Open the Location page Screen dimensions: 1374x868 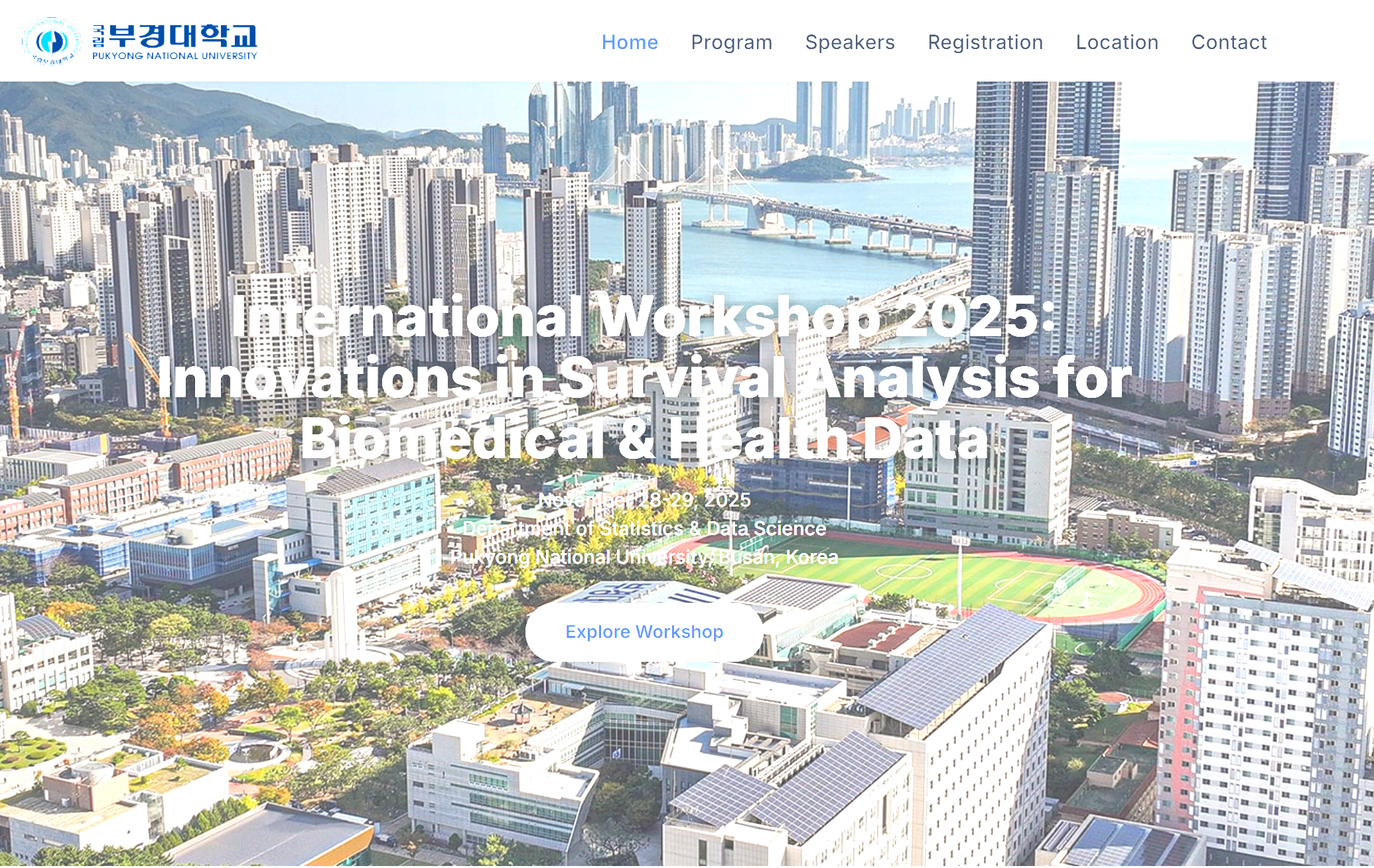click(x=1117, y=42)
